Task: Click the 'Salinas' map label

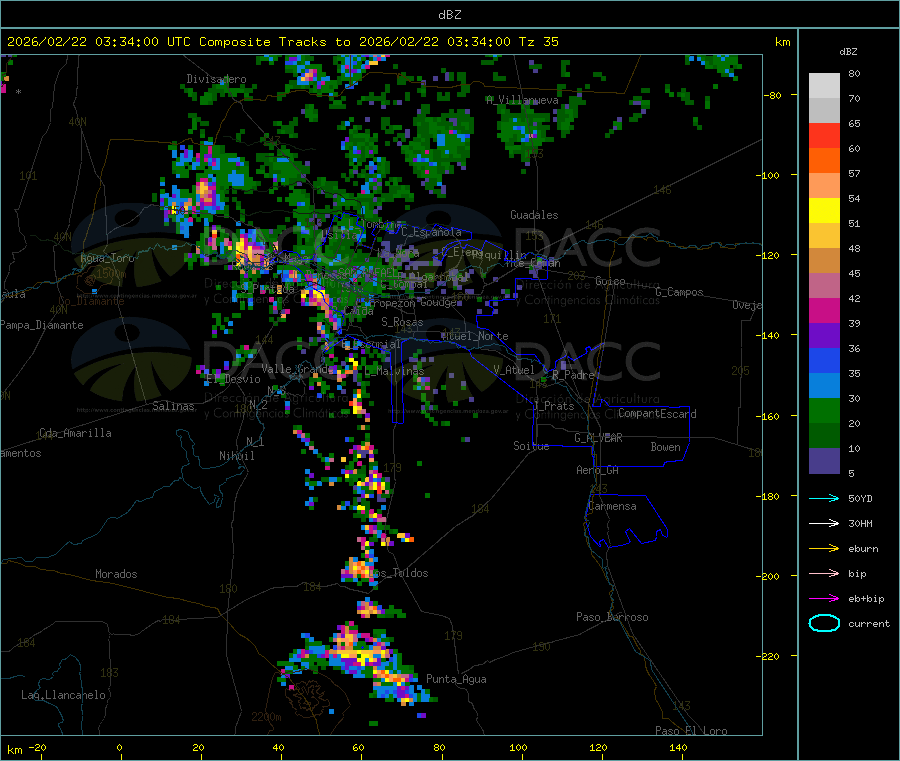Action: 173,406
